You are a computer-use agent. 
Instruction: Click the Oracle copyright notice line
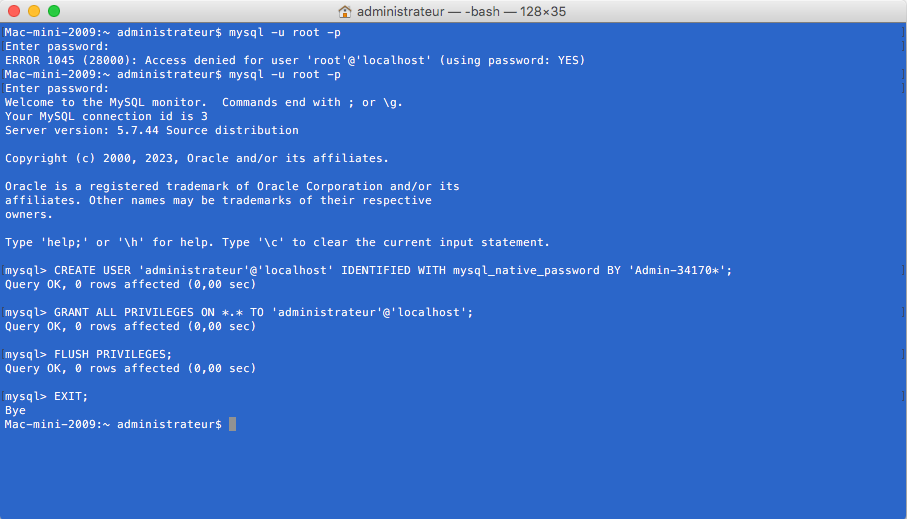click(197, 158)
